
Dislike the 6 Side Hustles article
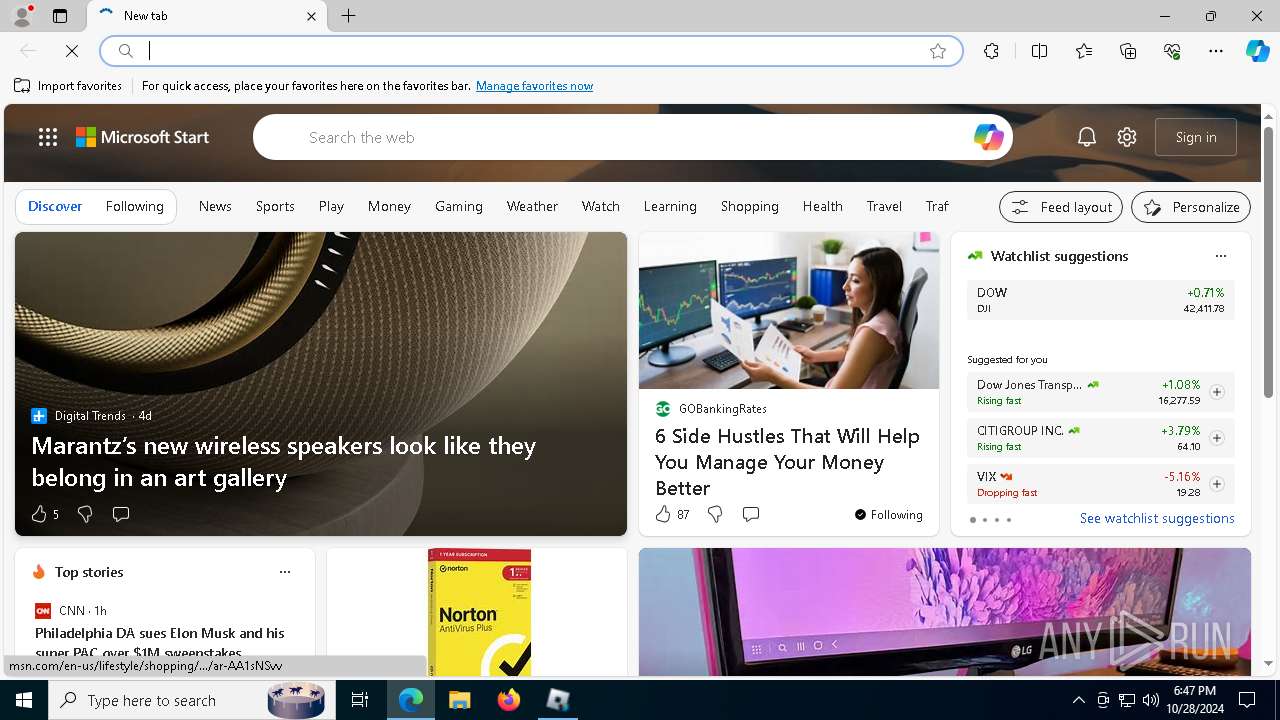[715, 514]
